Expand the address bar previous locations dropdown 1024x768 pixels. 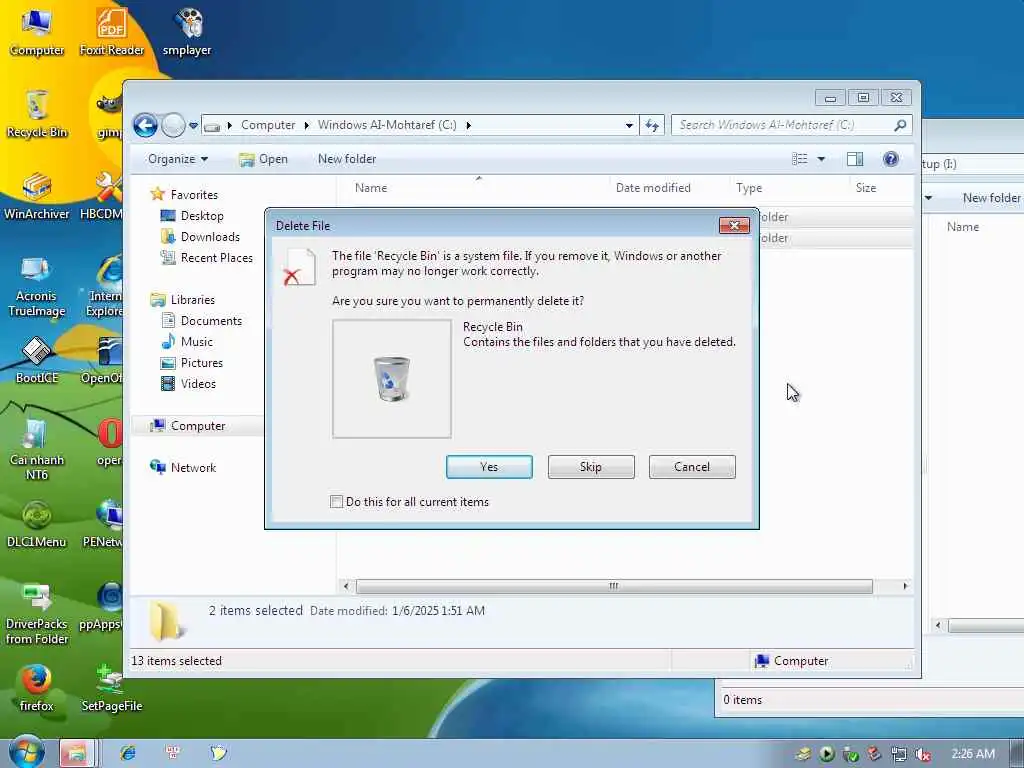click(x=629, y=125)
